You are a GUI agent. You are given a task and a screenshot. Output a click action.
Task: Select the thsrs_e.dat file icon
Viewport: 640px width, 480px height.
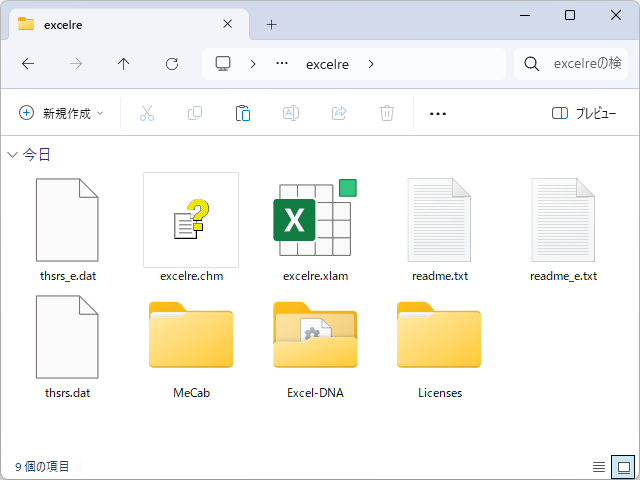(x=67, y=220)
